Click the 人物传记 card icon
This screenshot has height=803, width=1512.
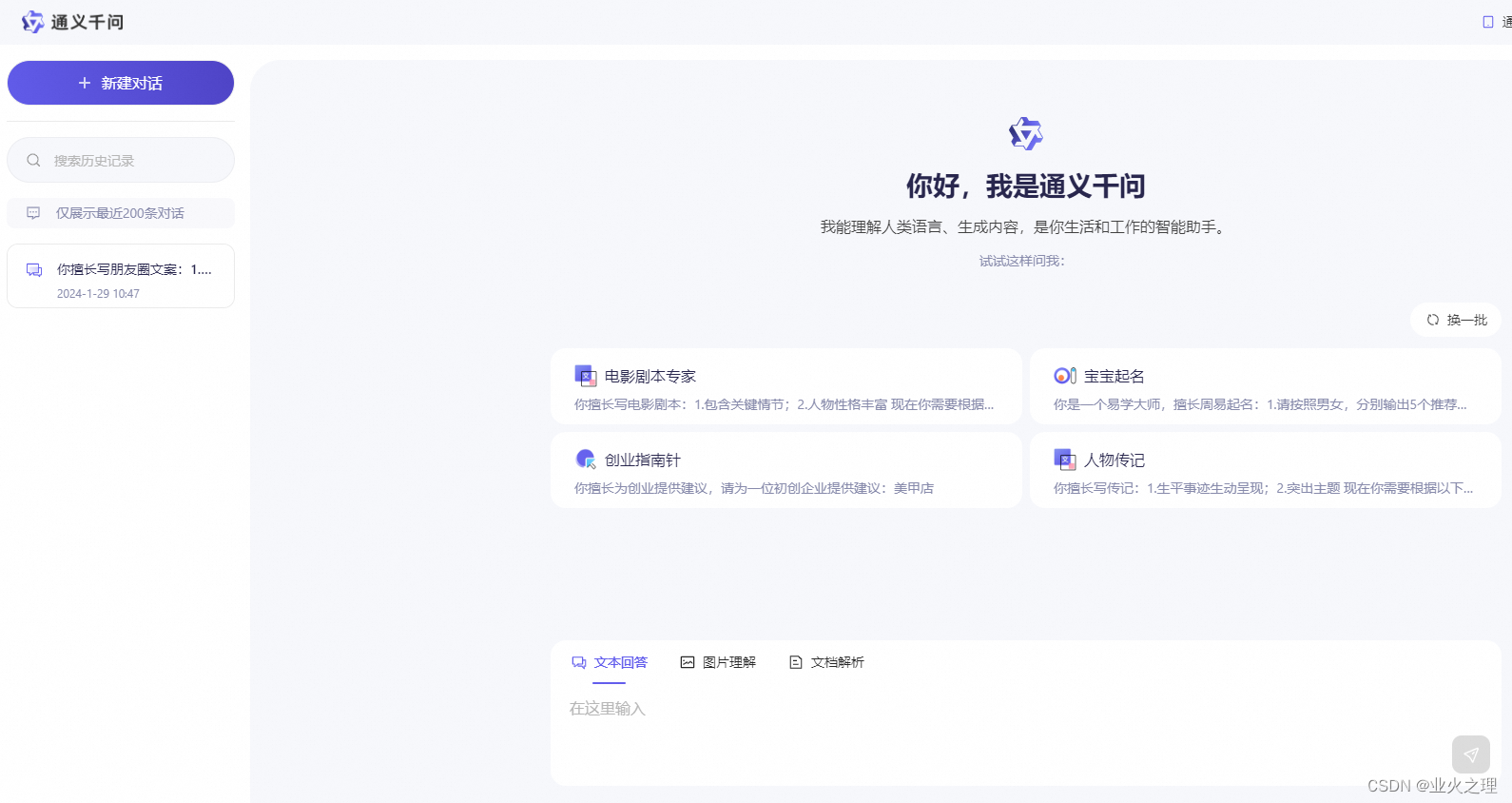point(1065,460)
